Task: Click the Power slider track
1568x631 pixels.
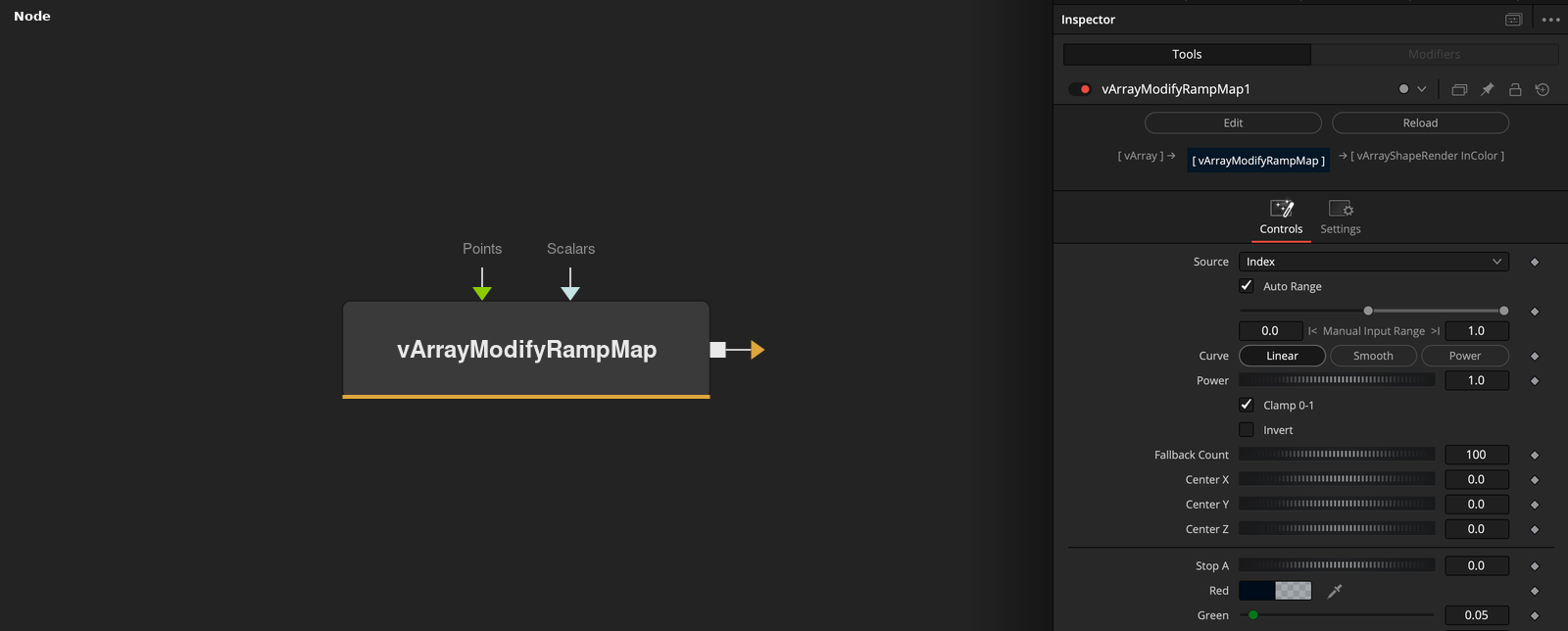Action: point(1337,380)
